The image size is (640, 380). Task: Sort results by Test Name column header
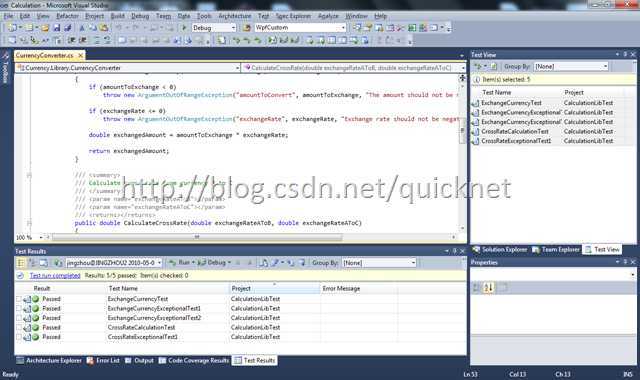coord(167,289)
